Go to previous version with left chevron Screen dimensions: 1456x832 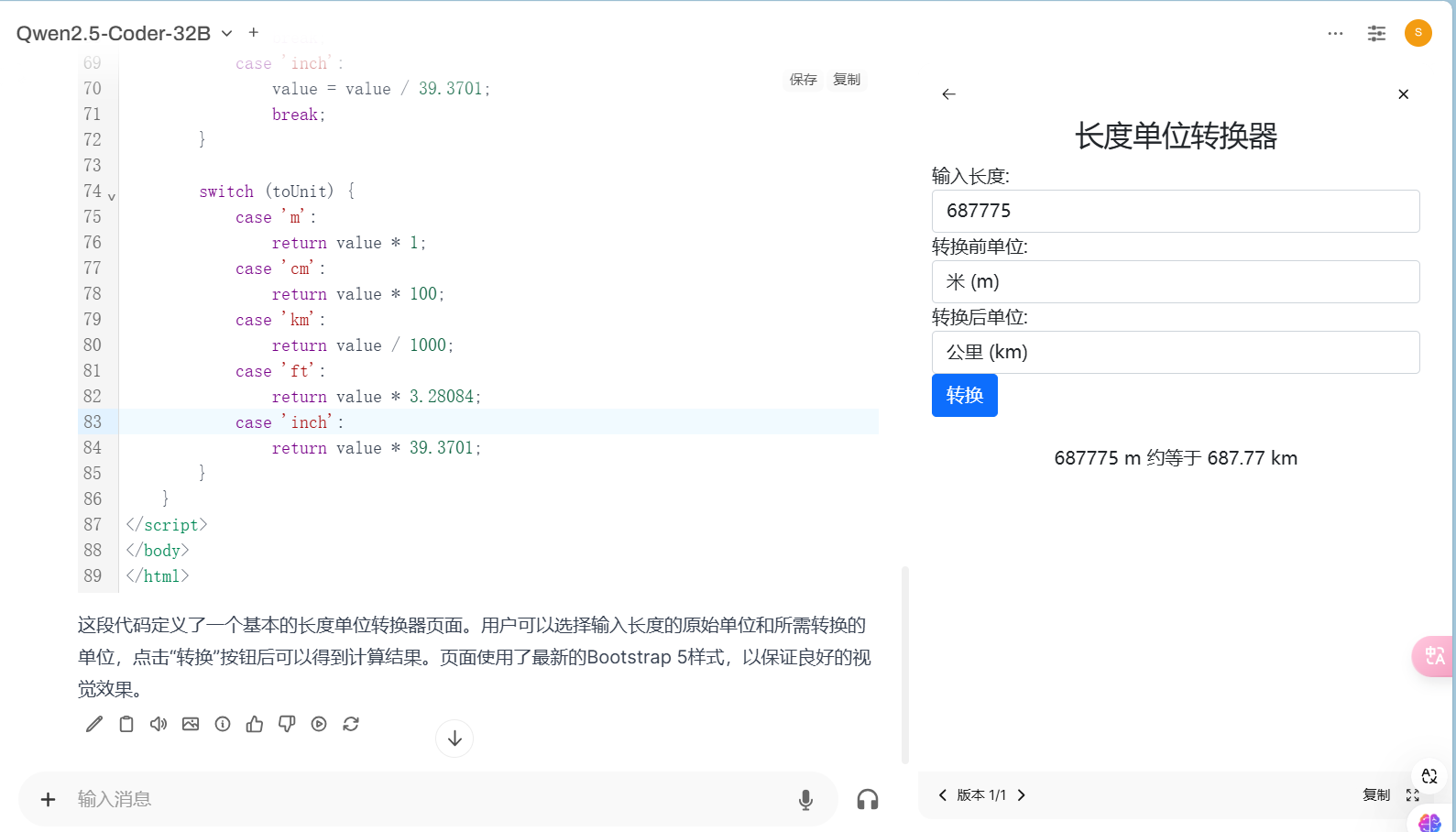click(943, 795)
